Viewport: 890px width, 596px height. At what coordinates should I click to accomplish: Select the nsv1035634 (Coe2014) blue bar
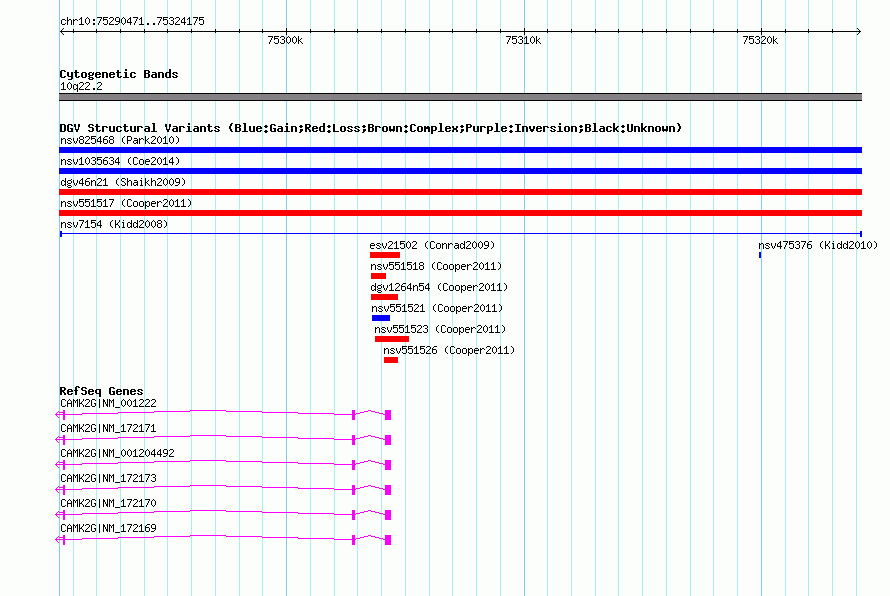coord(460,171)
